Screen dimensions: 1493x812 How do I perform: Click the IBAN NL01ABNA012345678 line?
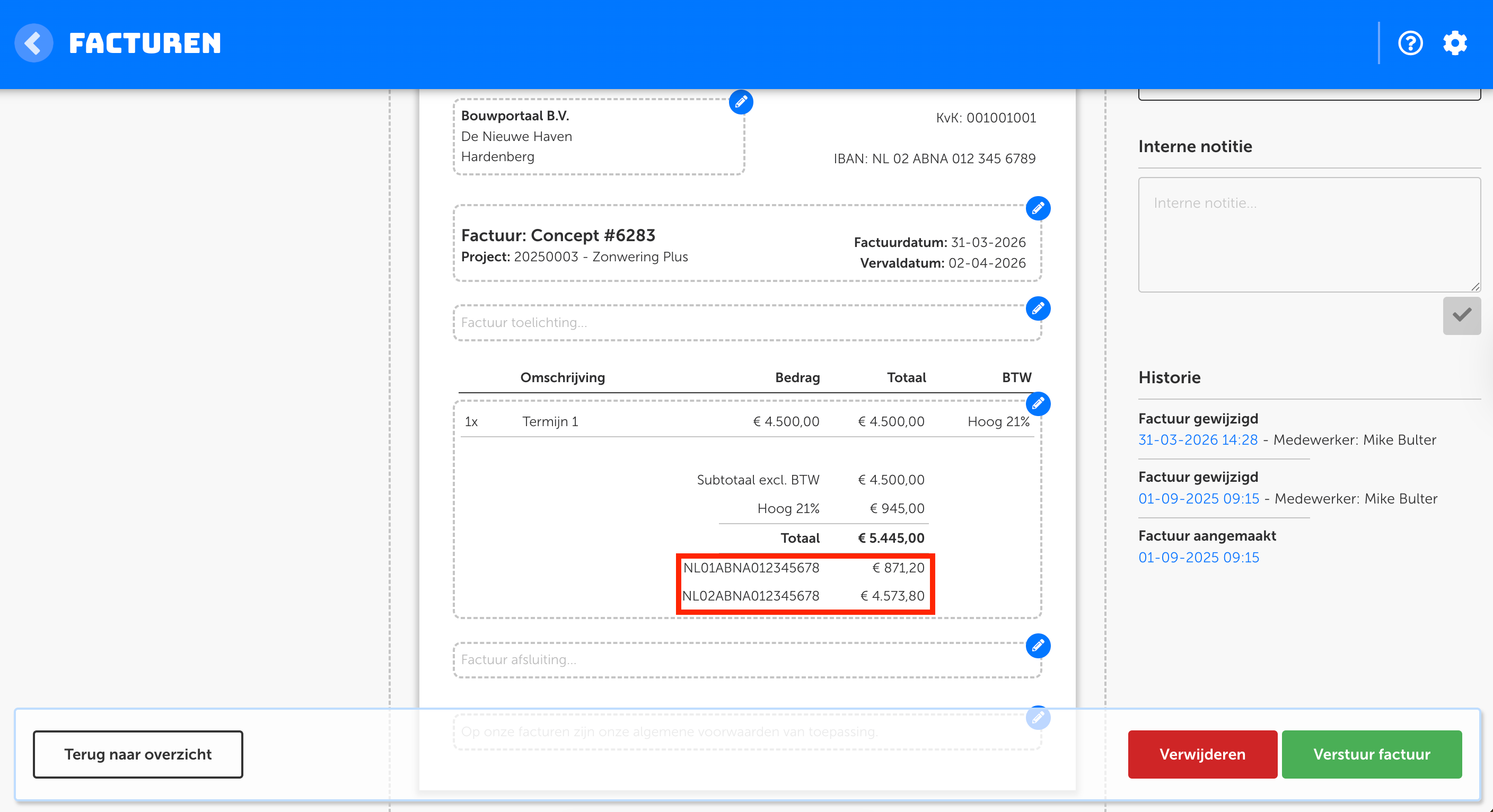(x=751, y=568)
